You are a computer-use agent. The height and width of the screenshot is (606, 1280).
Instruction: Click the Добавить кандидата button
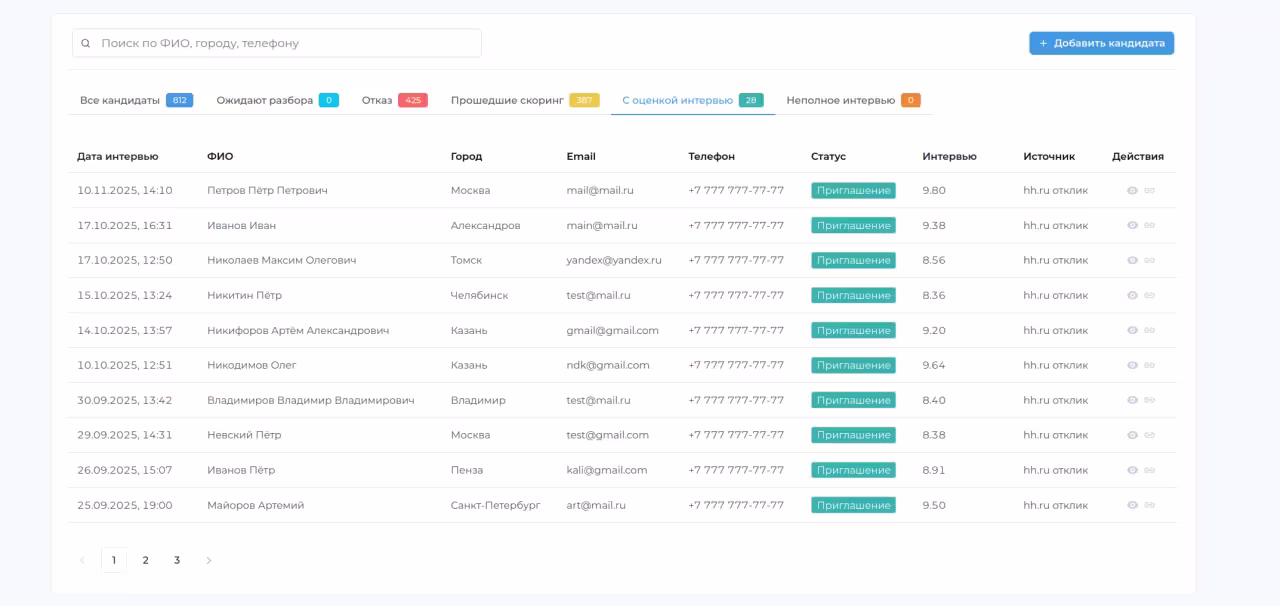[1101, 43]
